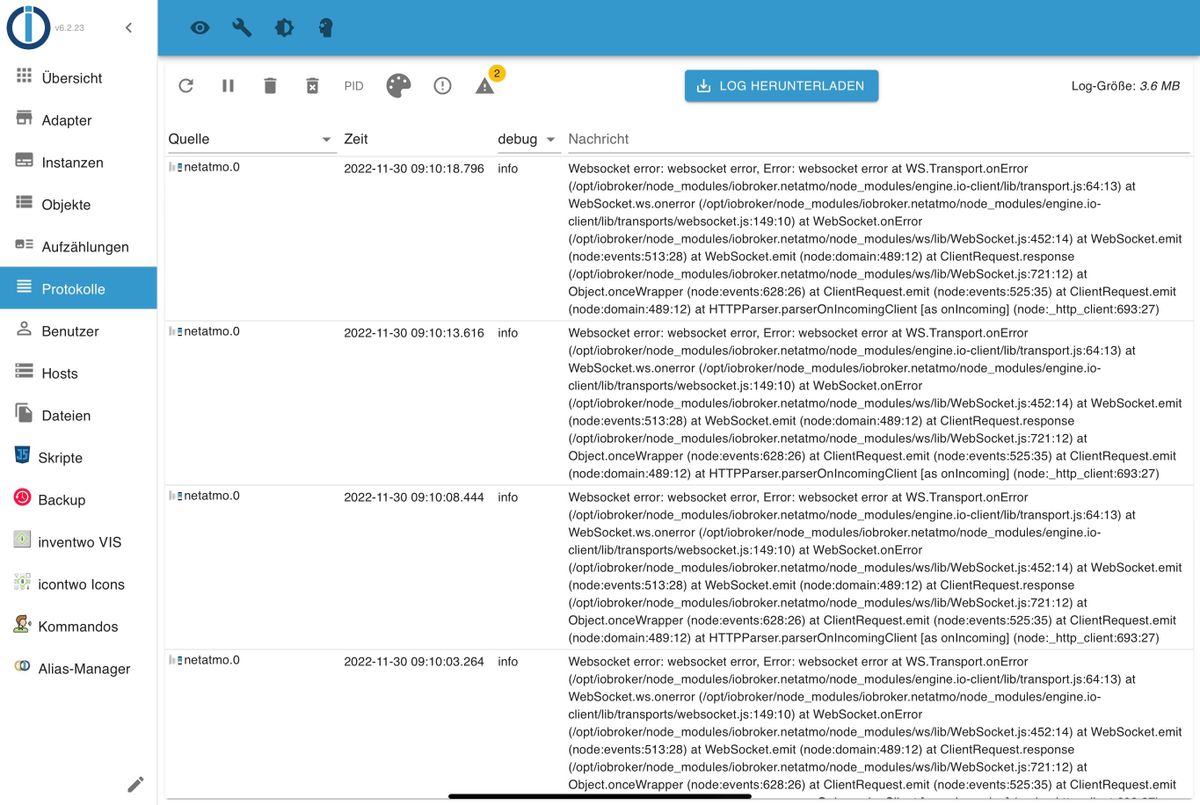1200x805 pixels.
Task: Open Übersicht in the sidebar
Action: pyautogui.click(x=78, y=78)
